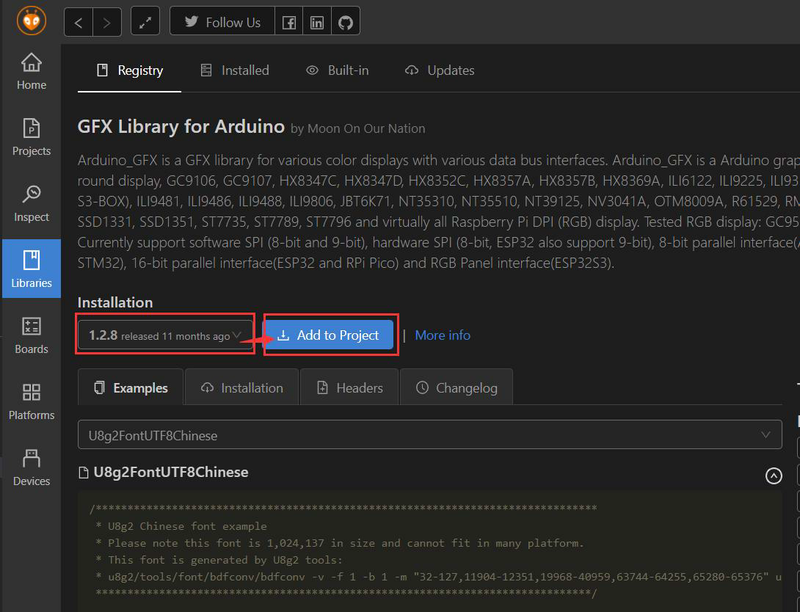Switch to the Changelog tab
Viewport: 800px width, 612px height.
pyautogui.click(x=456, y=388)
